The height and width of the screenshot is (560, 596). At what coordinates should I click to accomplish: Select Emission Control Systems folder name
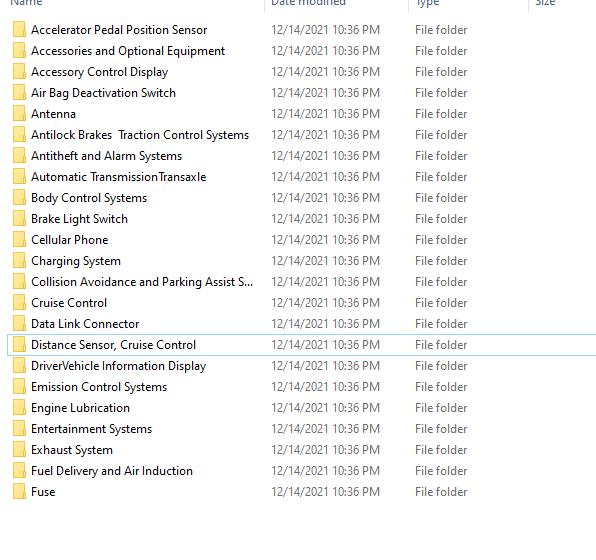click(x=99, y=387)
